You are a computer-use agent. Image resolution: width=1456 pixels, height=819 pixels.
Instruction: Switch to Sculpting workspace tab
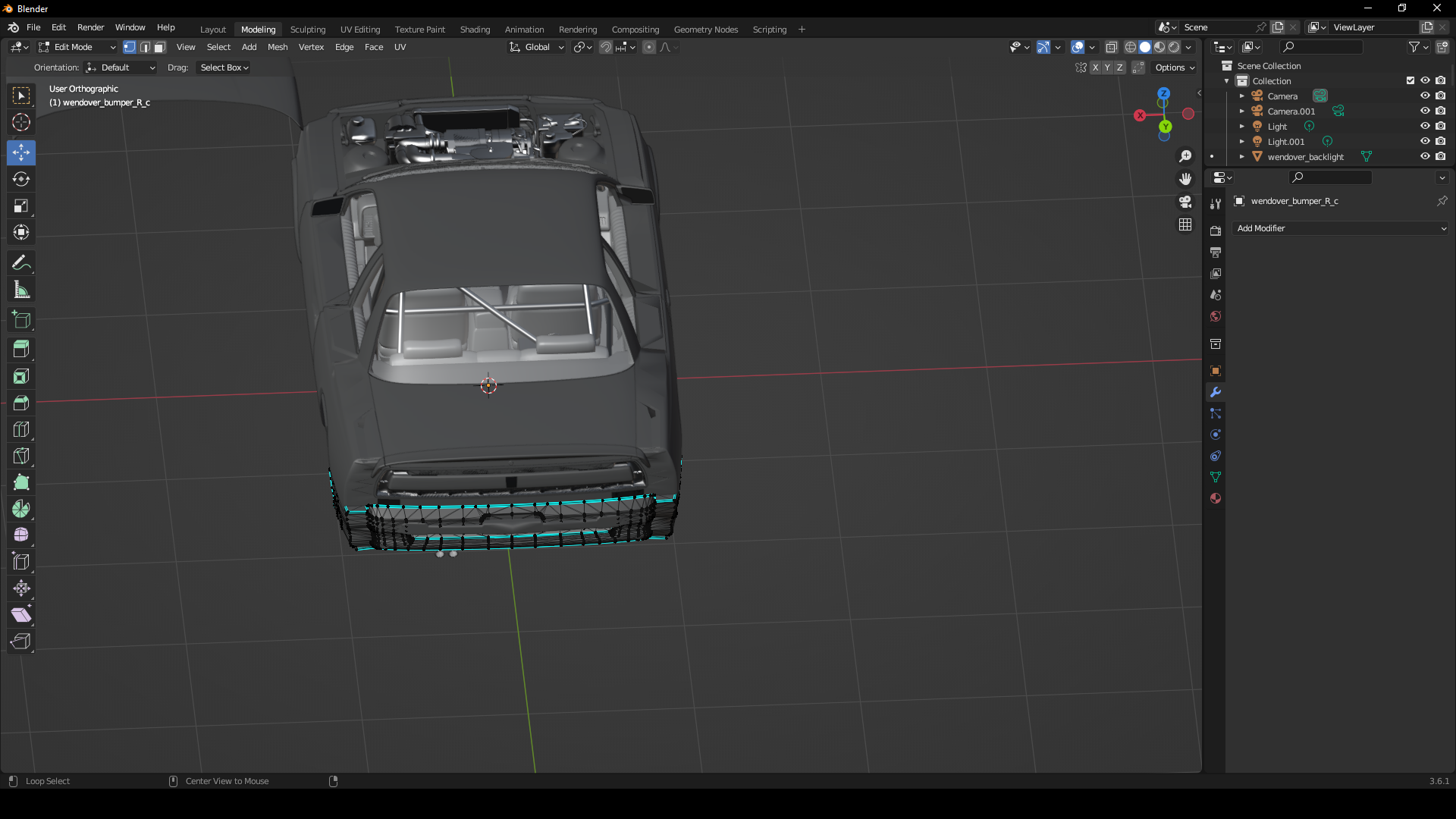[308, 30]
